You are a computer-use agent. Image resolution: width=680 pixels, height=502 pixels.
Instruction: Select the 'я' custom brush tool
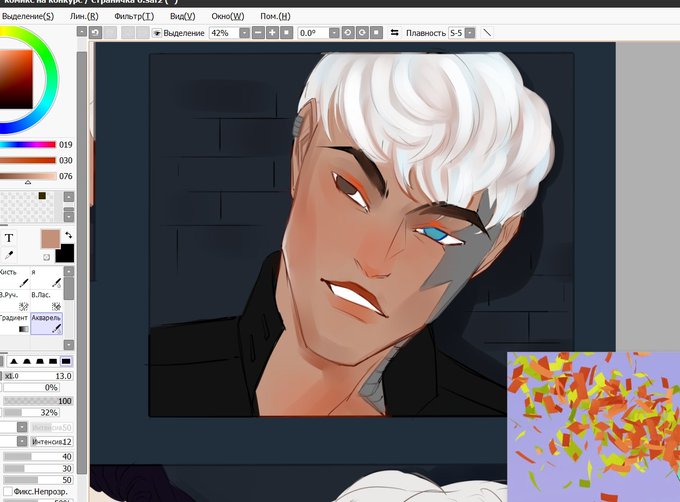click(x=46, y=277)
